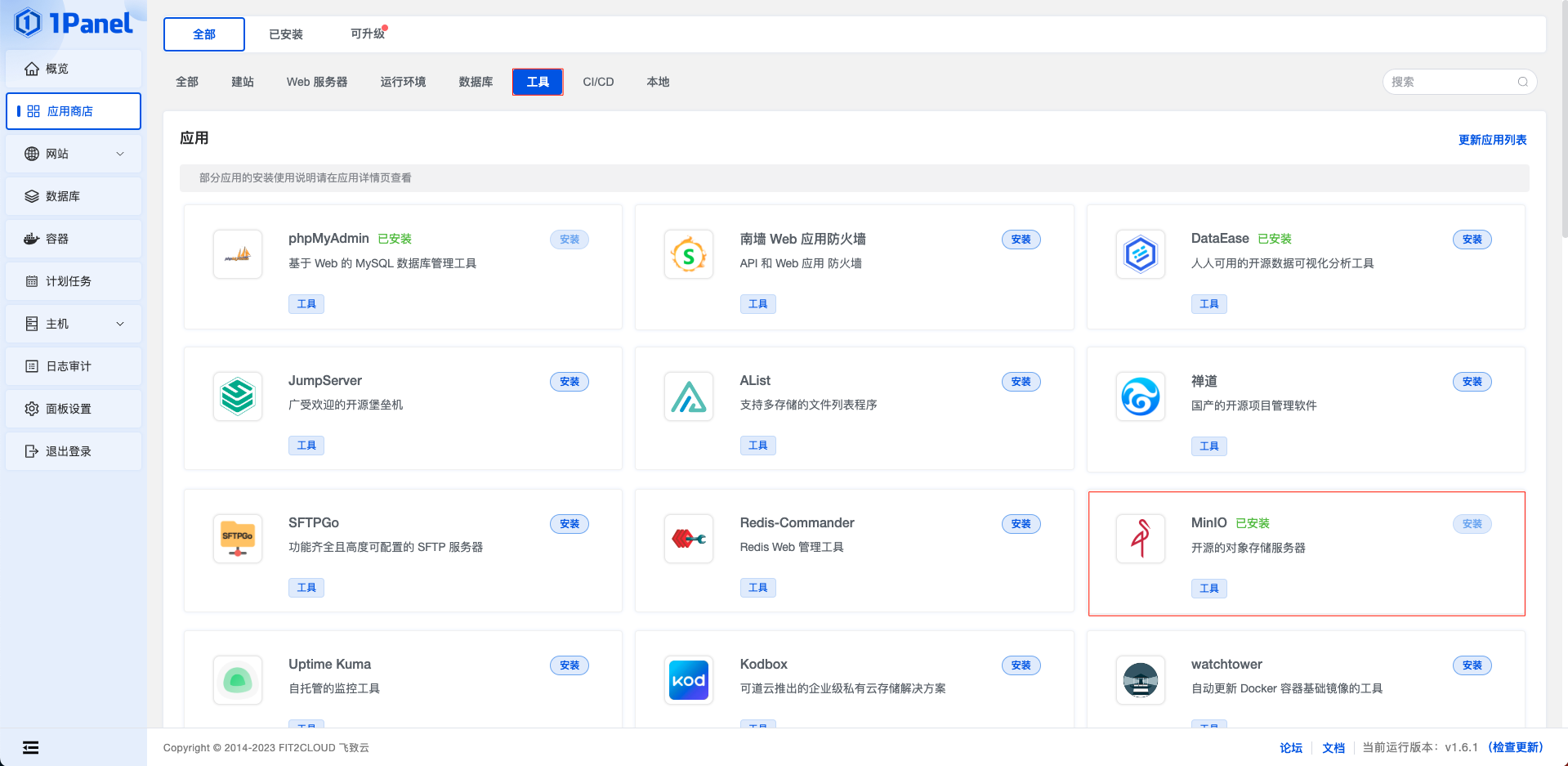Filter apps by 数据库 category

476,82
